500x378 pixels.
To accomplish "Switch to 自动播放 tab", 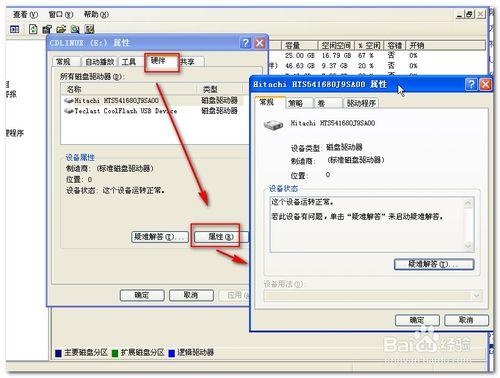I will tap(100, 62).
